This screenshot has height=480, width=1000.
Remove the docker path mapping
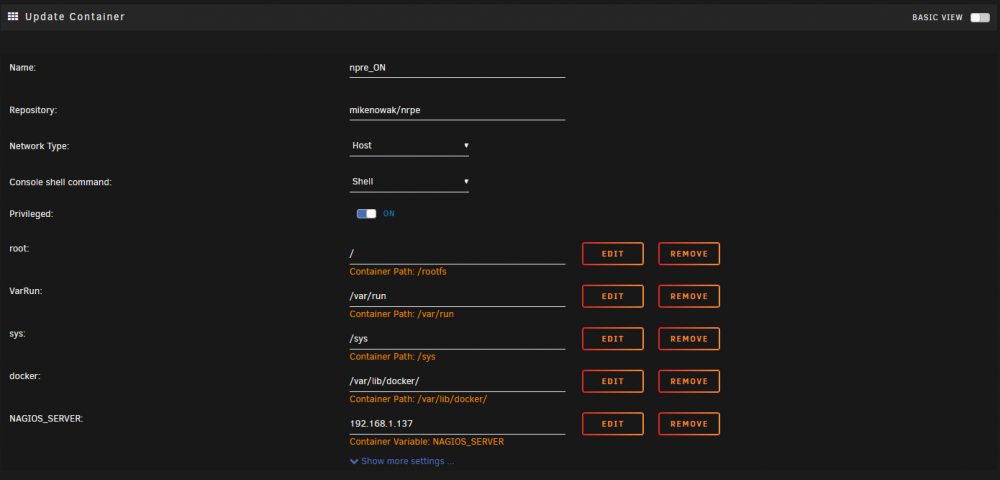[689, 381]
